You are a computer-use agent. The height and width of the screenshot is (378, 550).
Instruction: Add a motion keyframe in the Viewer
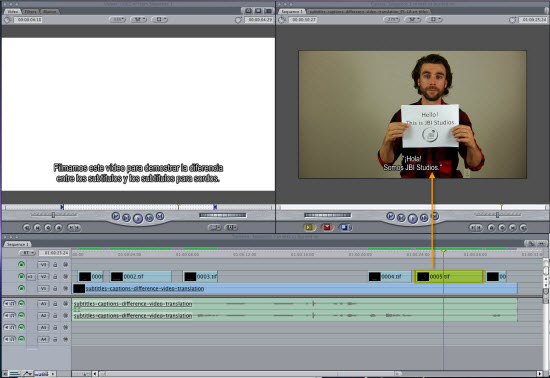pyautogui.click(x=48, y=228)
